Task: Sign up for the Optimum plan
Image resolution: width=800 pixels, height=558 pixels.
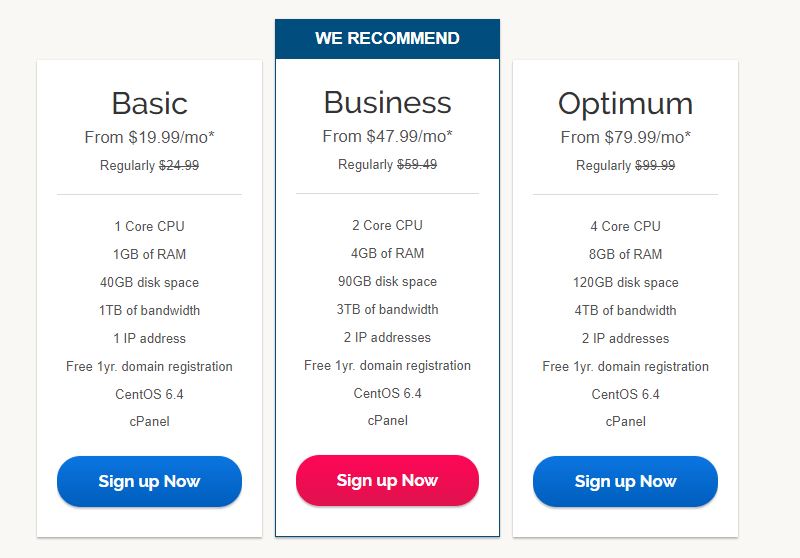Action: coord(625,481)
